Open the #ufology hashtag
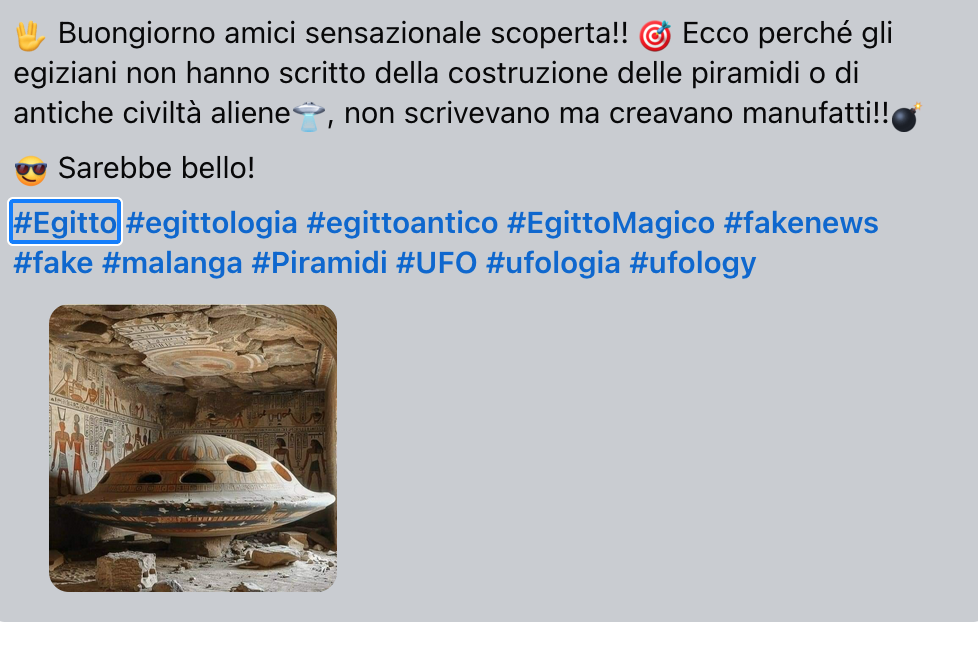The image size is (978, 648). click(693, 263)
